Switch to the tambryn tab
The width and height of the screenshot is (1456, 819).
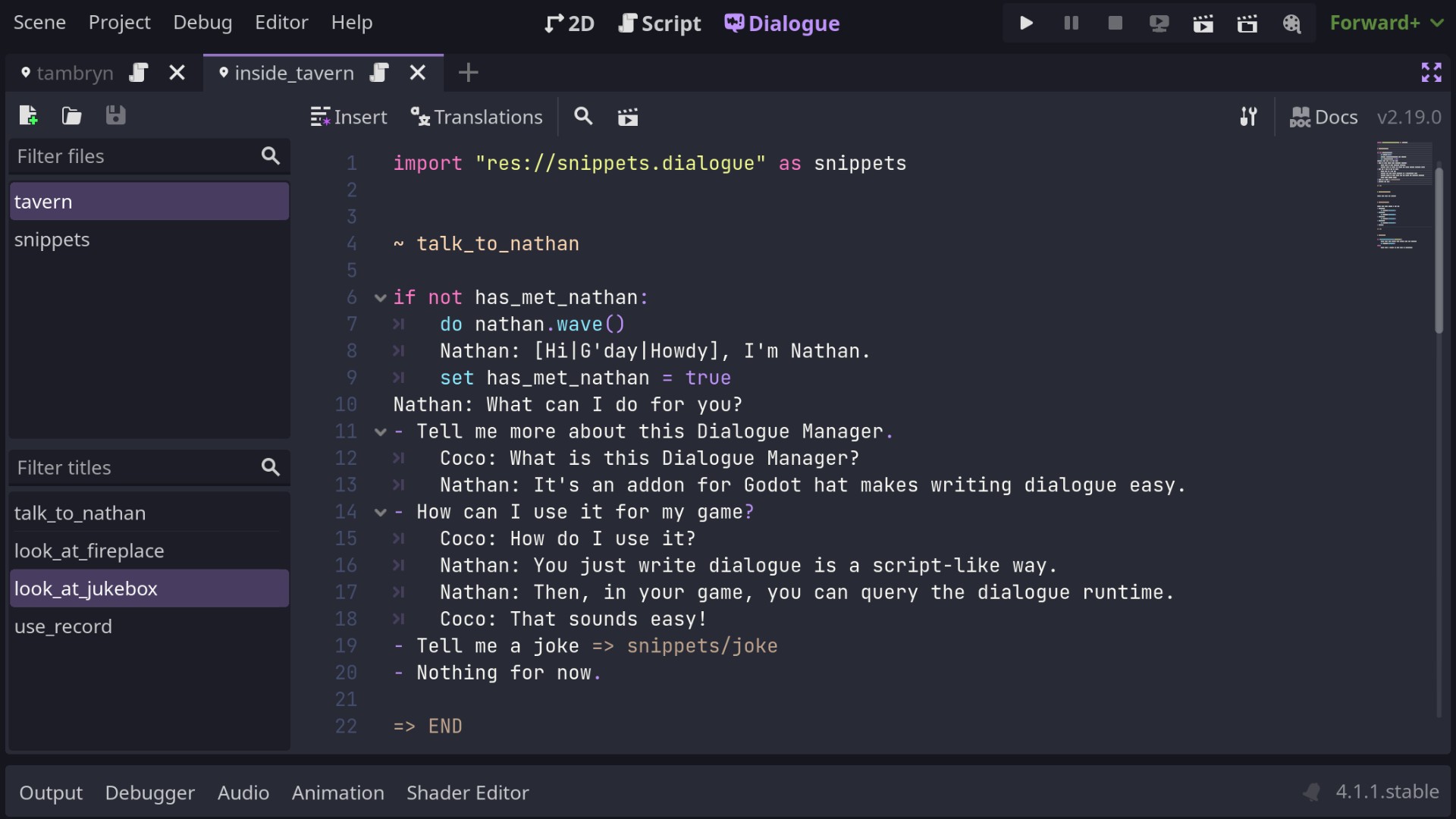[76, 72]
